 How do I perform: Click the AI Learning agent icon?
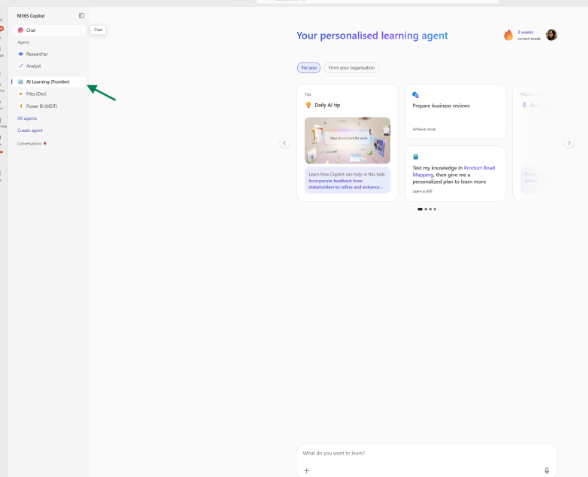pyautogui.click(x=21, y=82)
